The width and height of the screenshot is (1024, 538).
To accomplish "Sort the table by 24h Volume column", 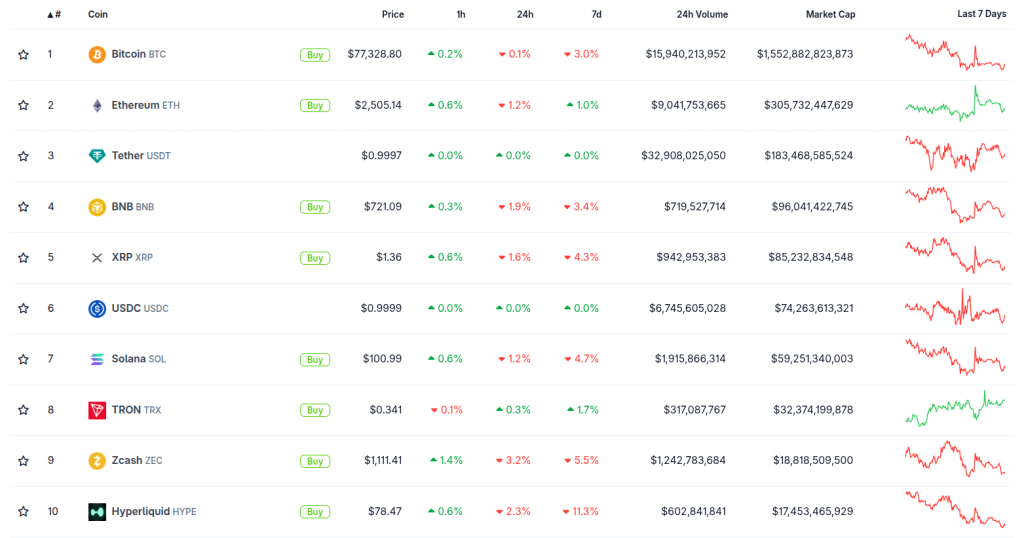I will click(702, 14).
